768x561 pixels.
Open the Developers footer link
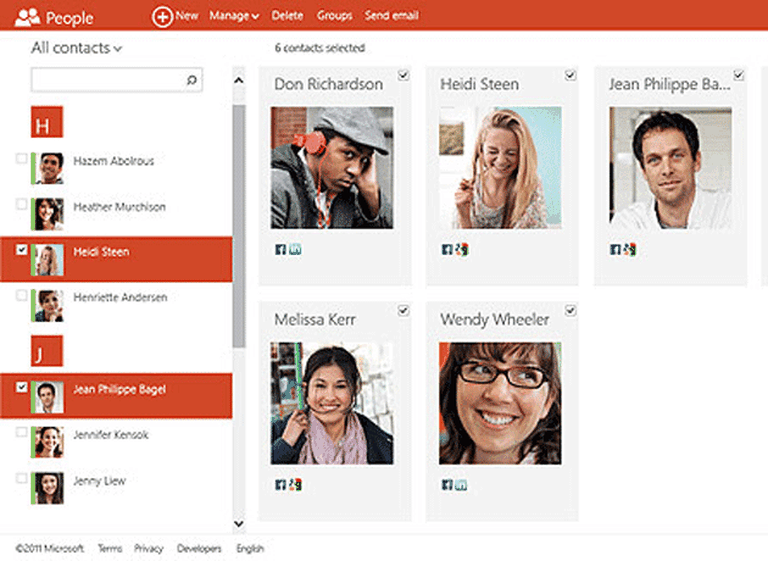(199, 548)
